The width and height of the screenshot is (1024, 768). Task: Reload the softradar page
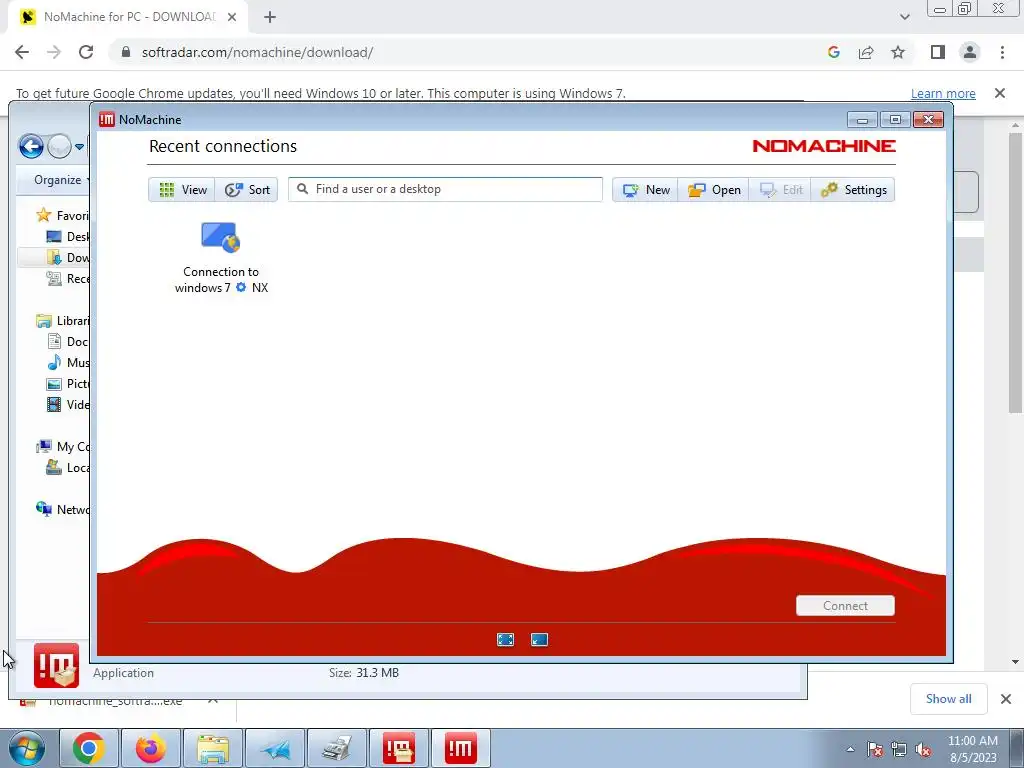[86, 52]
